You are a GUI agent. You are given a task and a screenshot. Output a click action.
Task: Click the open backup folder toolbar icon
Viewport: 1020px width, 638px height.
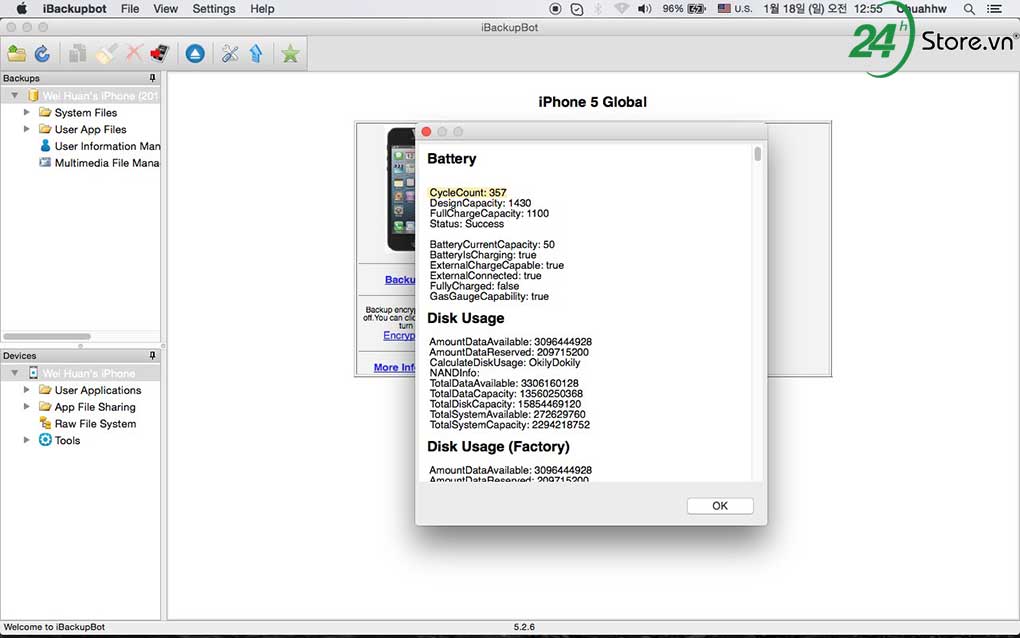click(x=17, y=54)
